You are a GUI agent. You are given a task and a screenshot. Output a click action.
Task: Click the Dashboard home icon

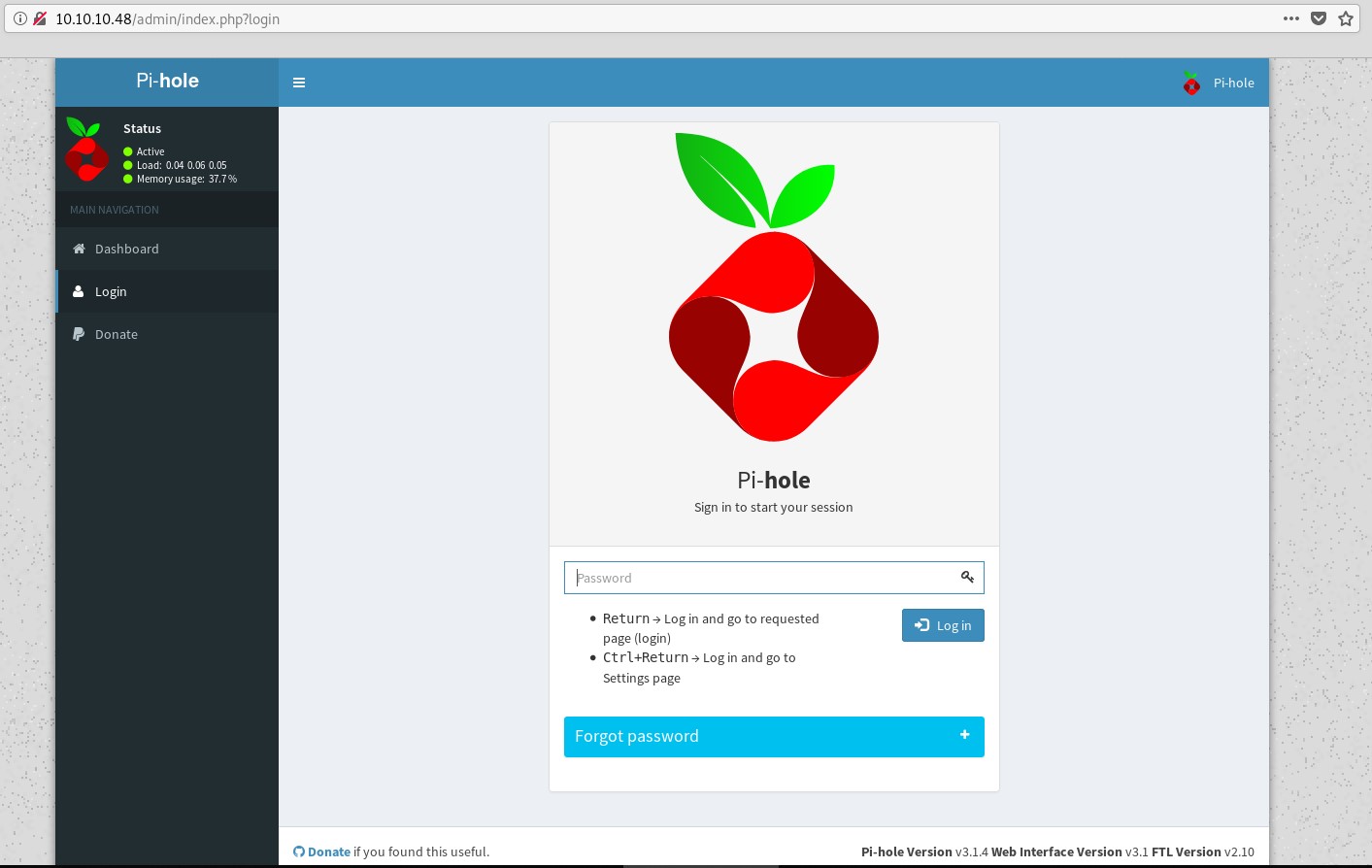tap(79, 249)
